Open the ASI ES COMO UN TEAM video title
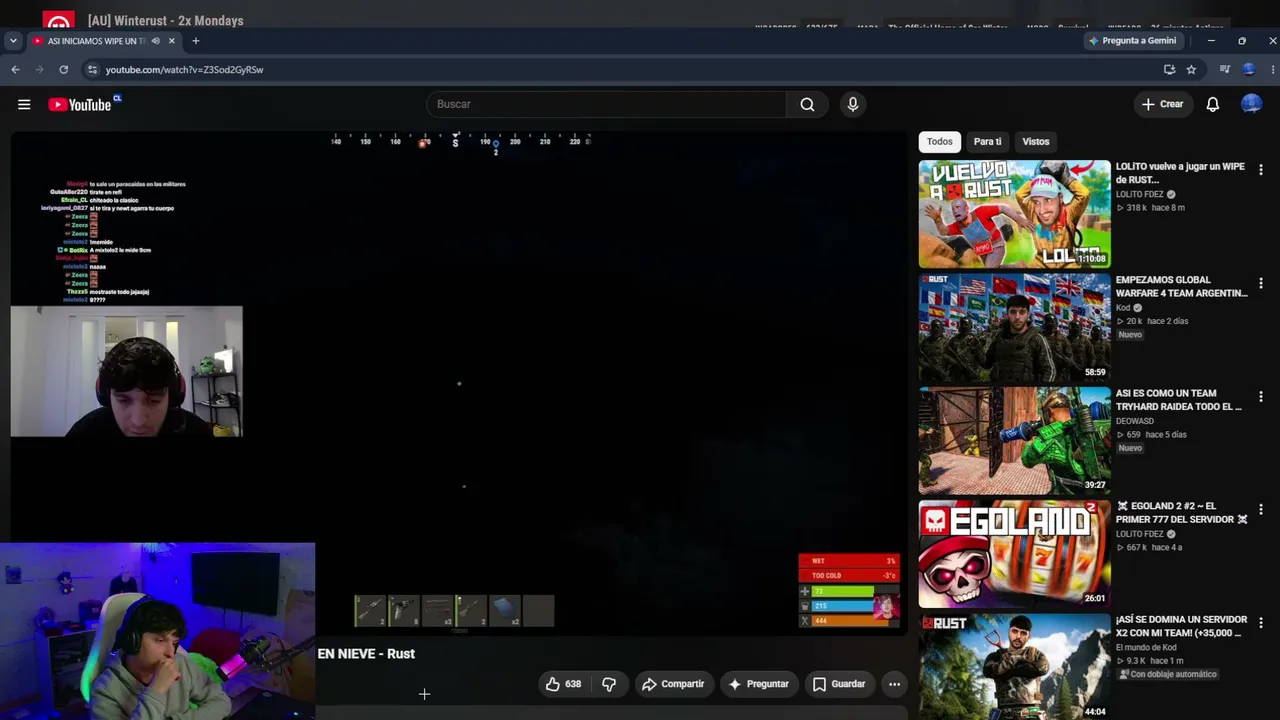This screenshot has height=720, width=1280. pos(1179,400)
